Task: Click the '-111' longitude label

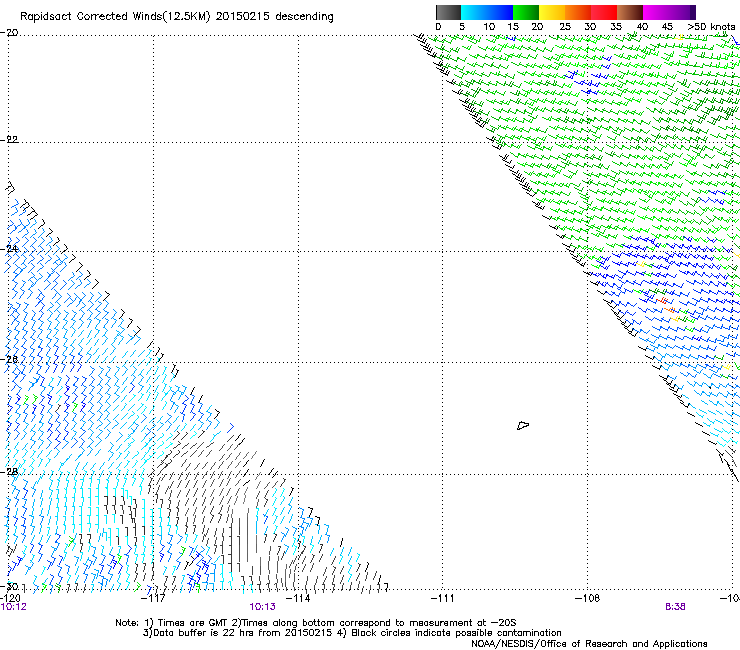Action: (x=443, y=598)
